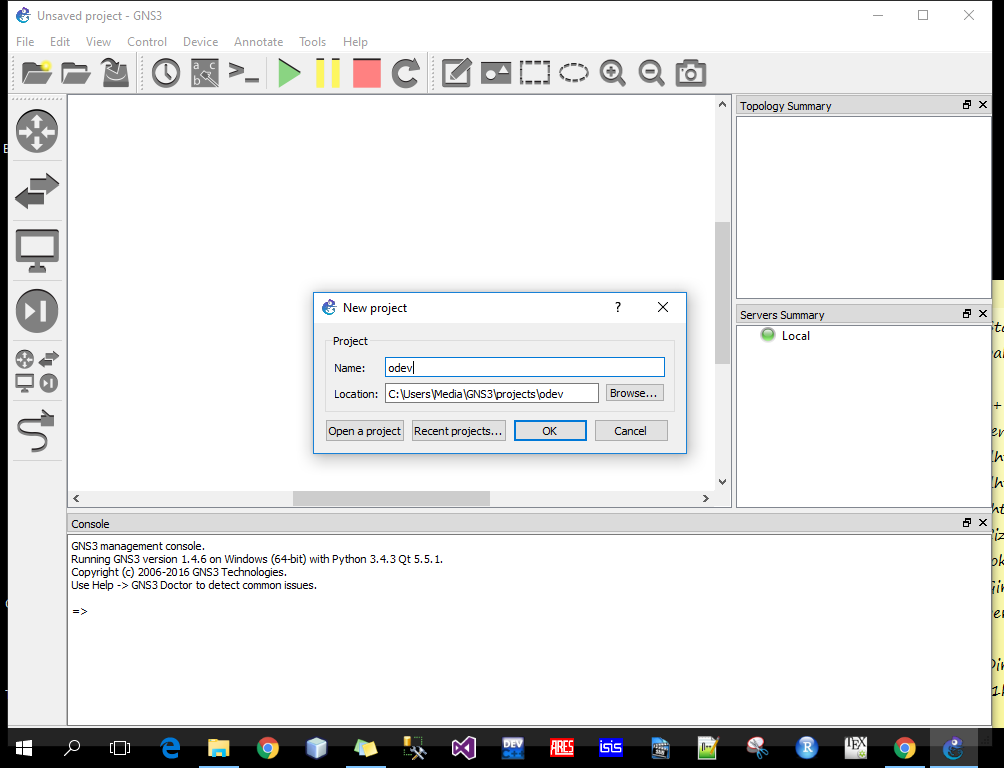Screen dimensions: 1004x768
Task: Open the File menu
Action: (x=25, y=42)
